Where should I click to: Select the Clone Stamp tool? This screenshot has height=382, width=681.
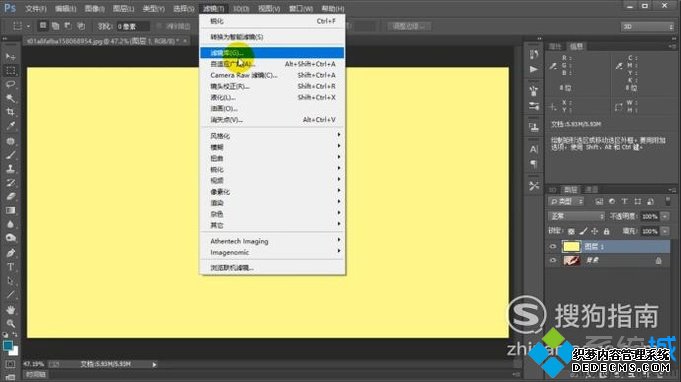click(10, 169)
